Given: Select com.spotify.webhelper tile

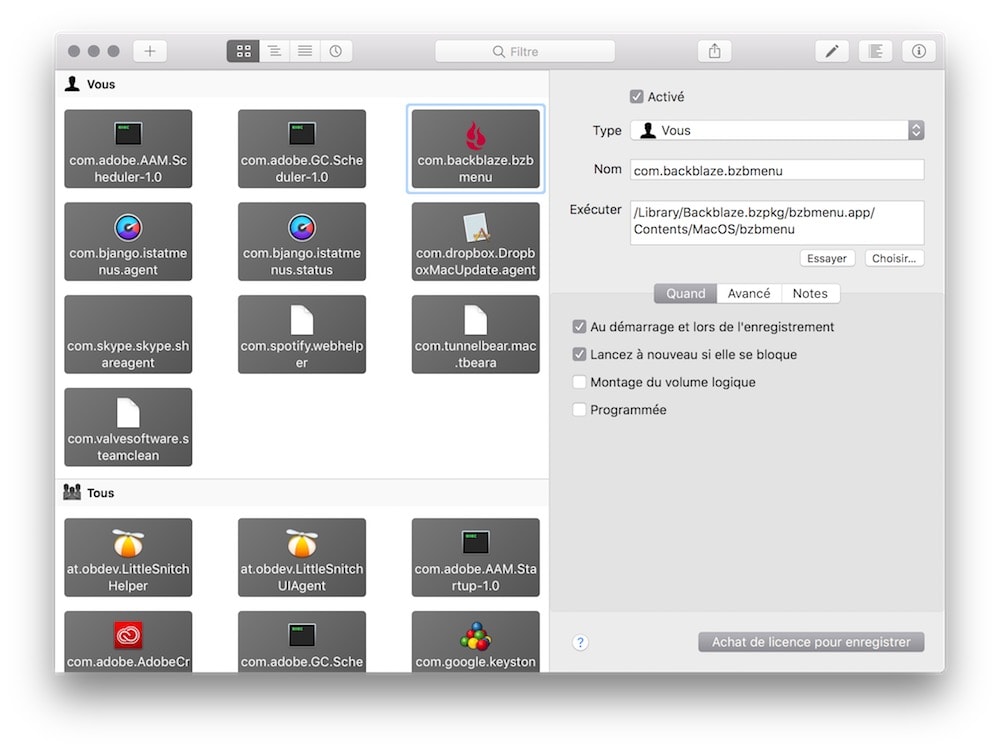Looking at the screenshot, I should click(x=302, y=334).
